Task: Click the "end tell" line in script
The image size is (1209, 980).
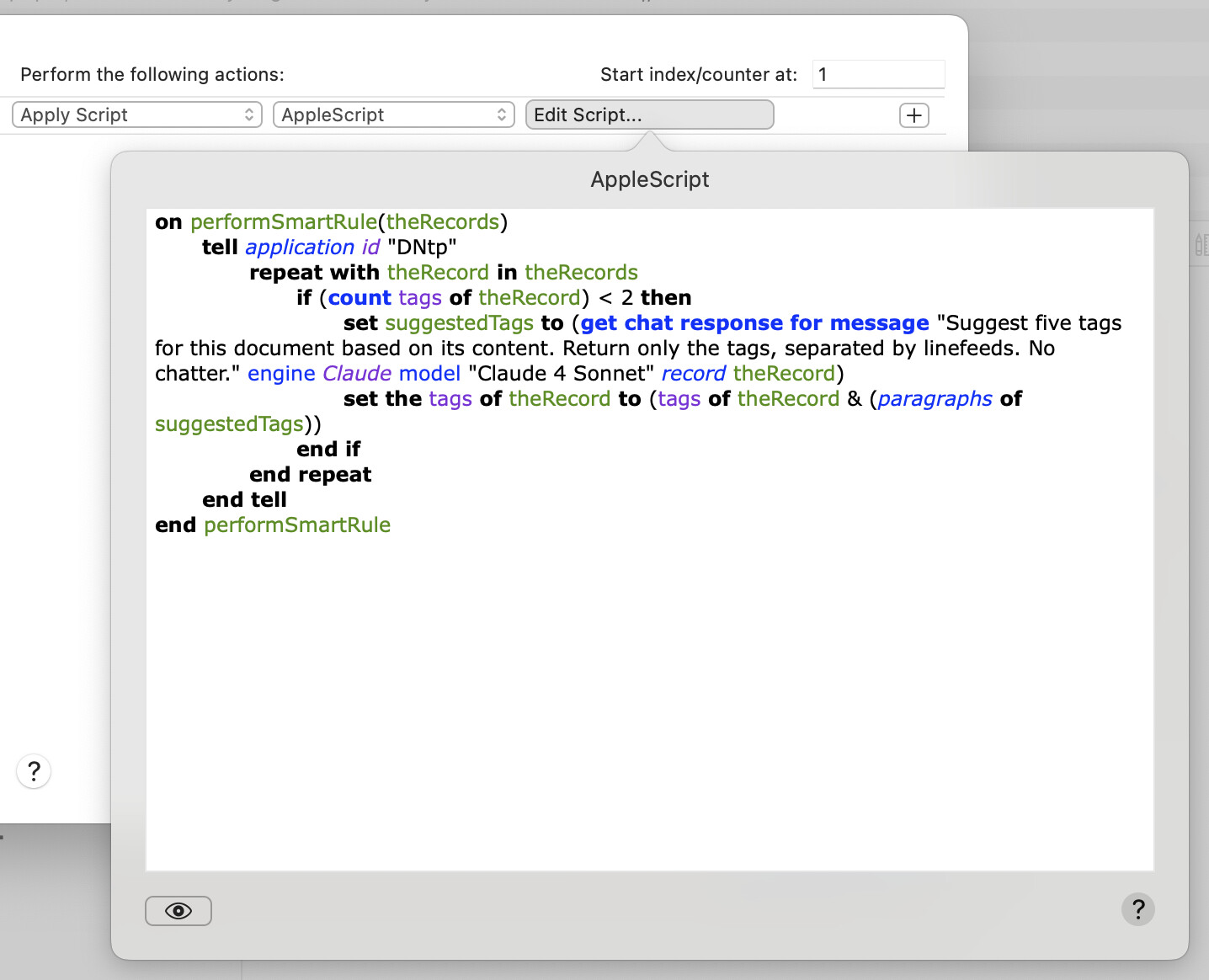Action: pos(244,500)
